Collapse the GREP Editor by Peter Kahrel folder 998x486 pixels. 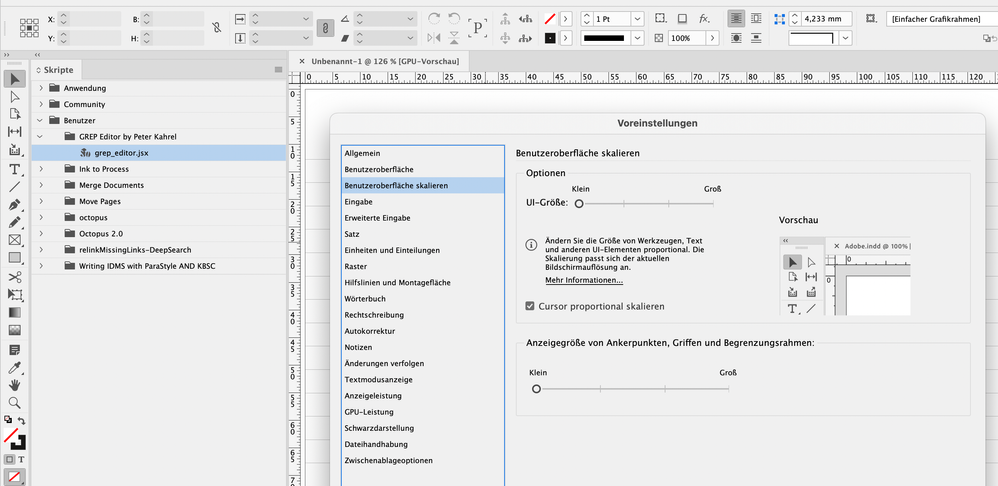[x=41, y=136]
